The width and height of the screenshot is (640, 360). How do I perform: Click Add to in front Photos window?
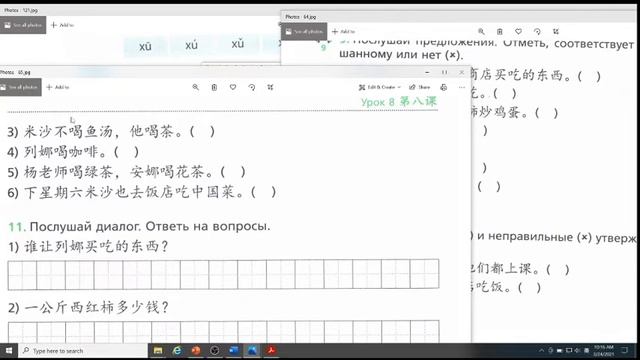(58, 87)
